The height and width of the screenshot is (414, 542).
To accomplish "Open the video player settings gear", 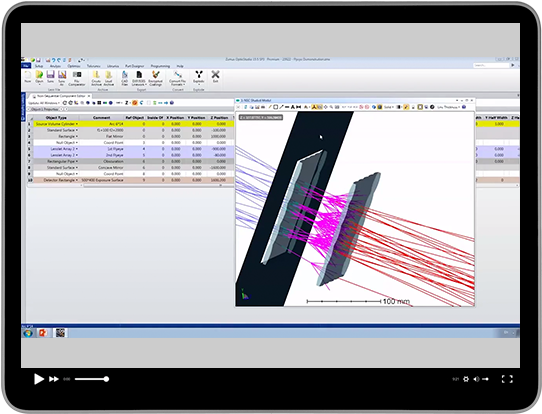I will (x=466, y=379).
